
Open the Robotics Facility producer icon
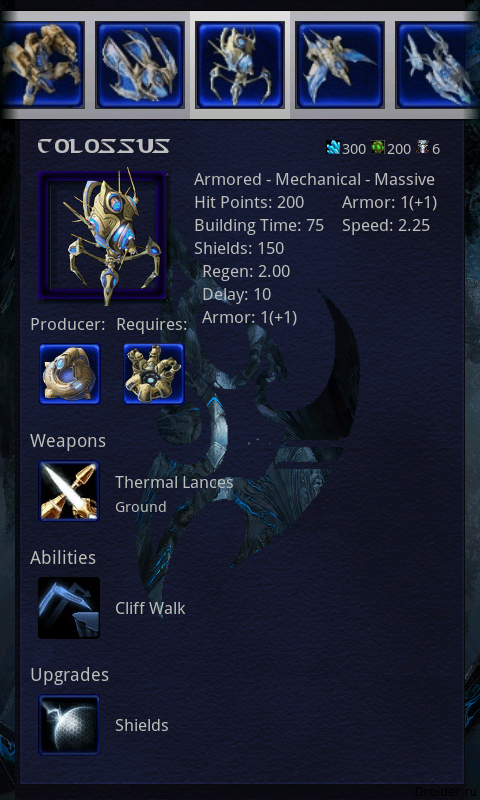[x=70, y=374]
